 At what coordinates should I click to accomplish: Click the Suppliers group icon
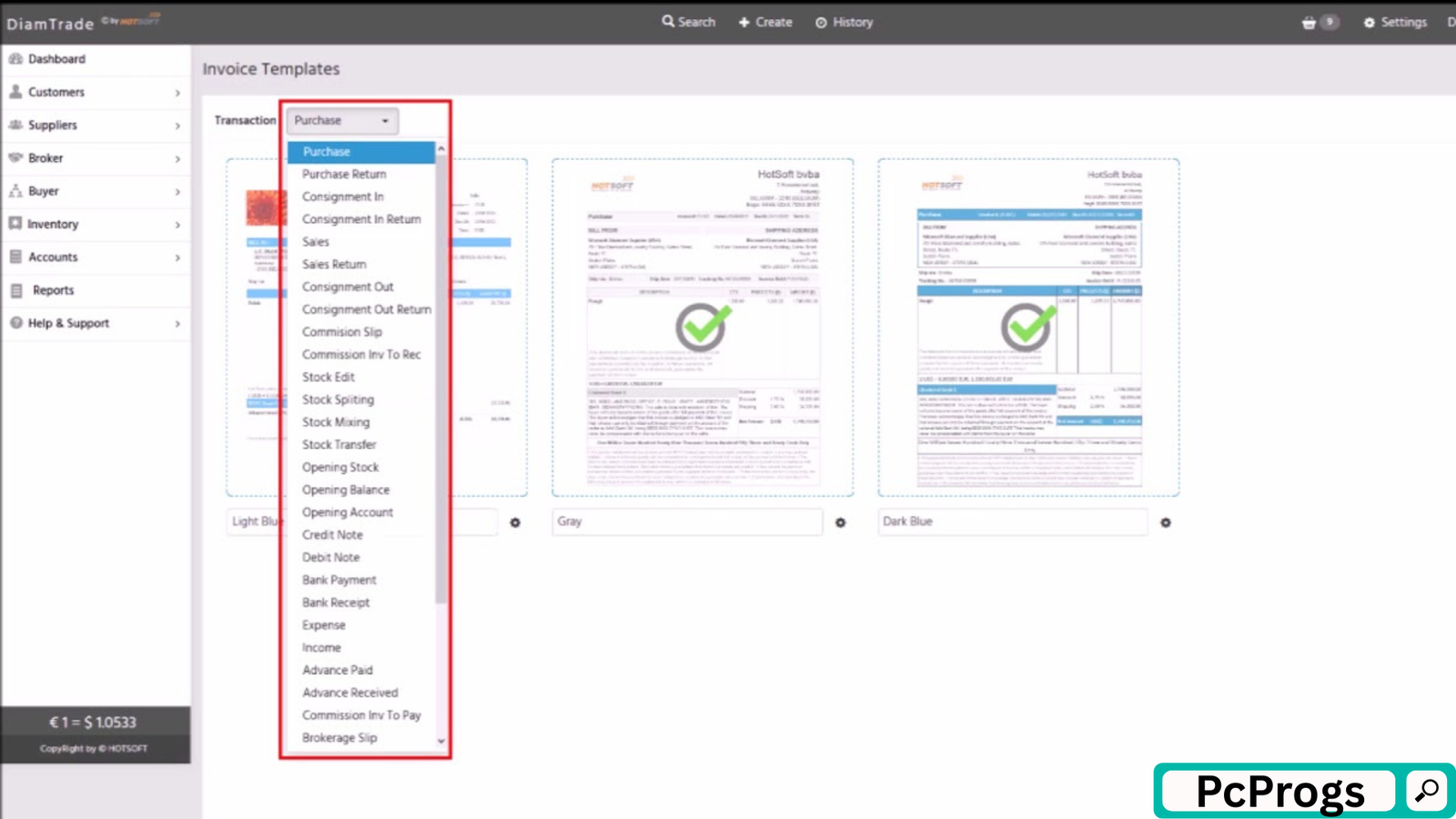point(15,125)
